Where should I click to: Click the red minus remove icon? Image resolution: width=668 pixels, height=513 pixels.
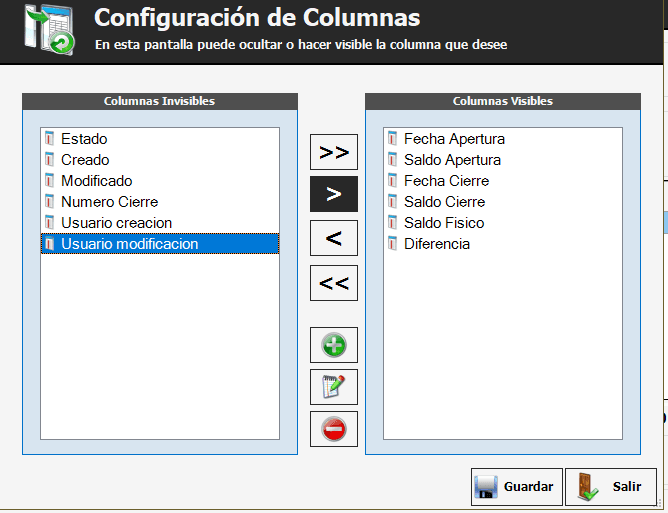pos(333,429)
